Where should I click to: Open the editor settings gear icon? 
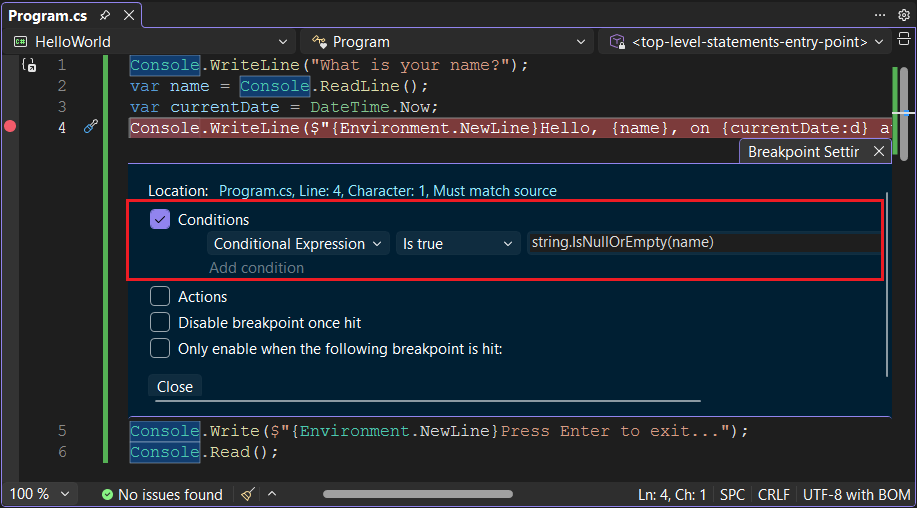[903, 15]
